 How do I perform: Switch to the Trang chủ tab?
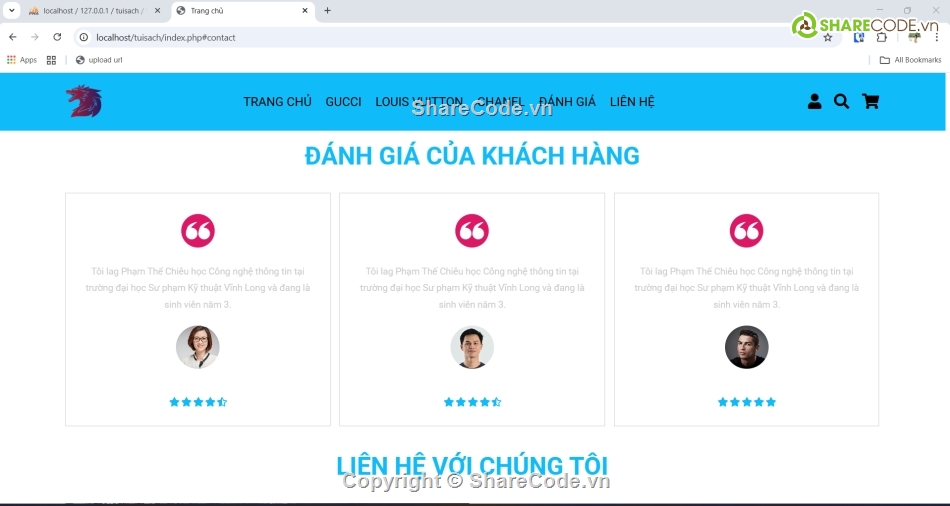[x=243, y=11]
